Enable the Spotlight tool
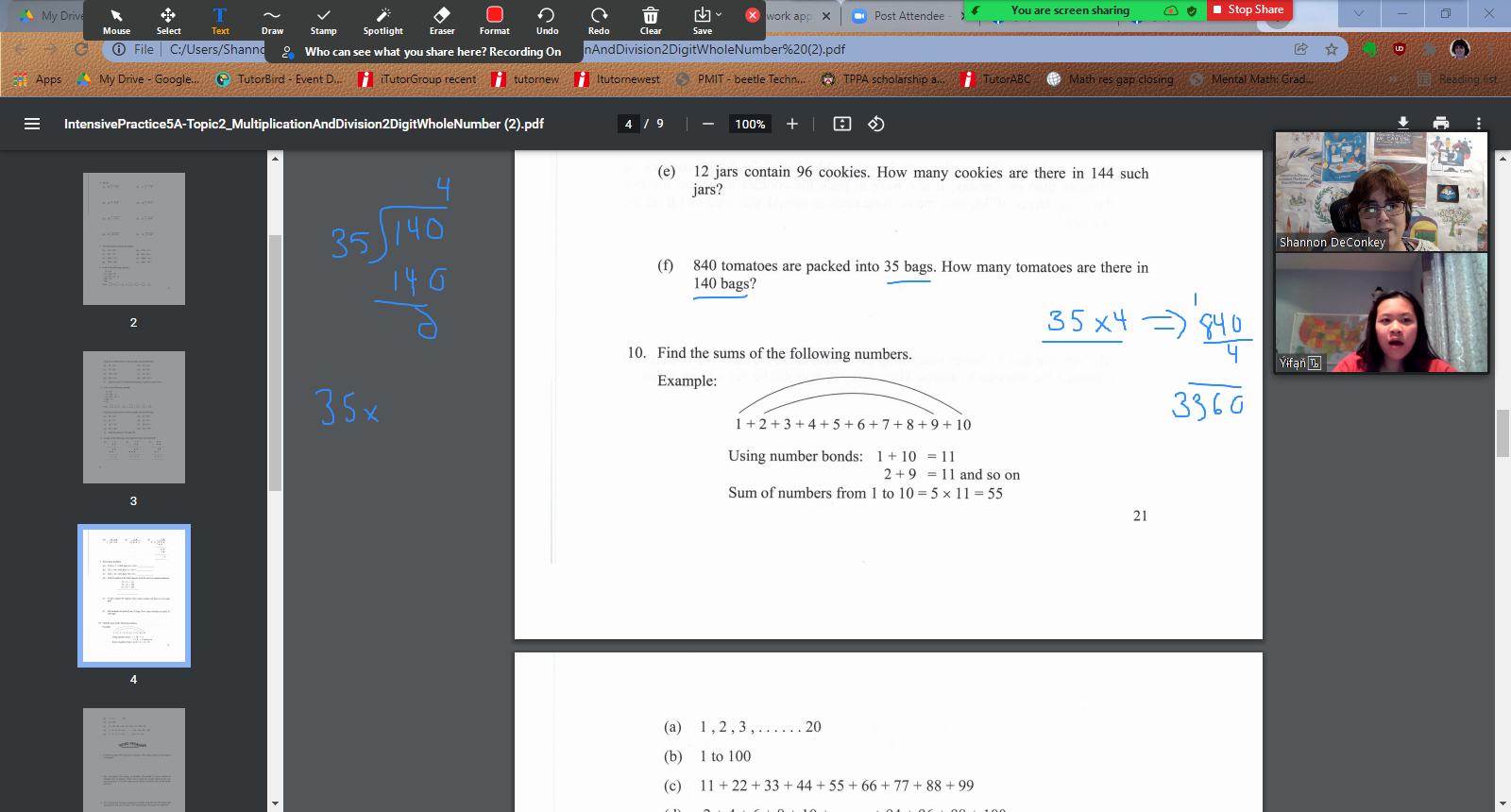Screen dimensions: 1511x812 [383, 21]
